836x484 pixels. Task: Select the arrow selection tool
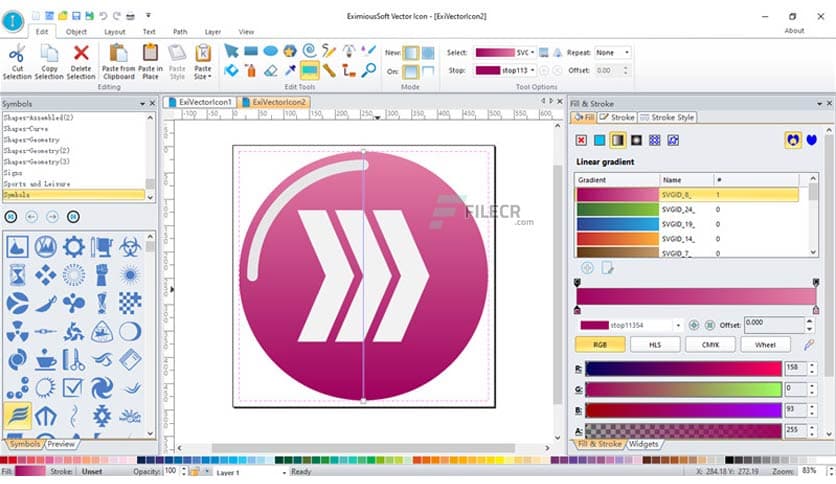tap(231, 51)
